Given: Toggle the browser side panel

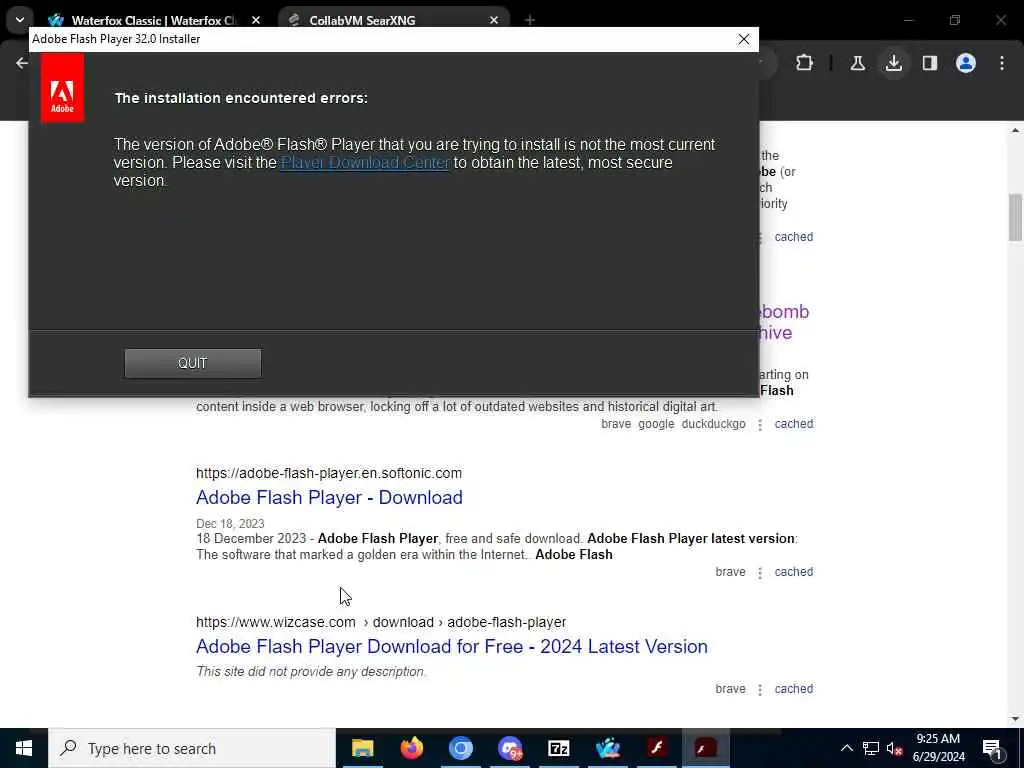Looking at the screenshot, I should 930,63.
